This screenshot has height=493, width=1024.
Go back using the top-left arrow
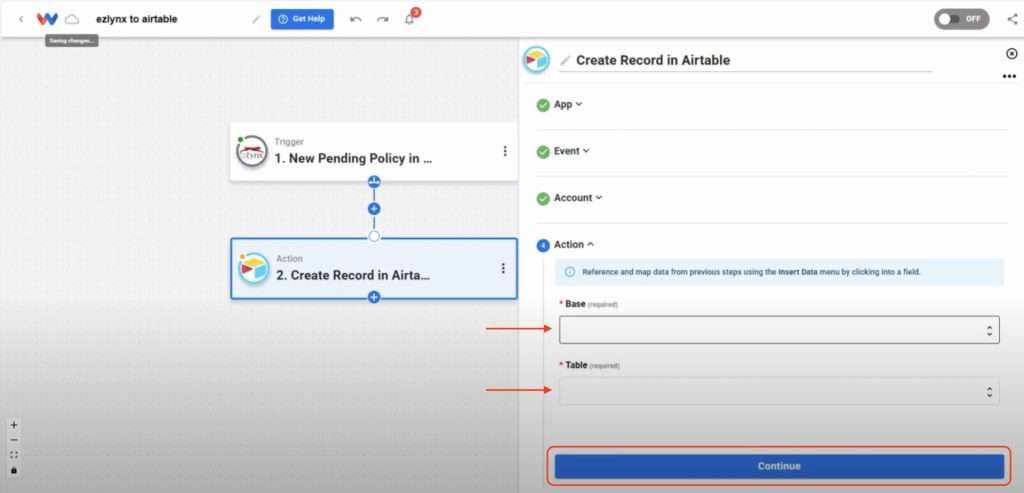[x=21, y=20]
